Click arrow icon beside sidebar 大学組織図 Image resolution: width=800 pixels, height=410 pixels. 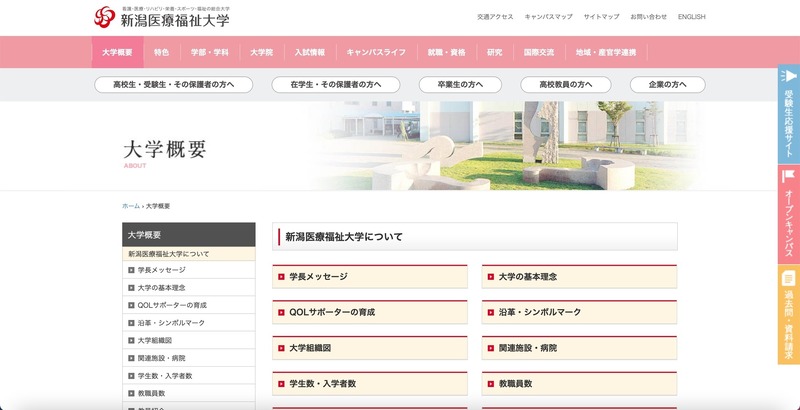(131, 340)
